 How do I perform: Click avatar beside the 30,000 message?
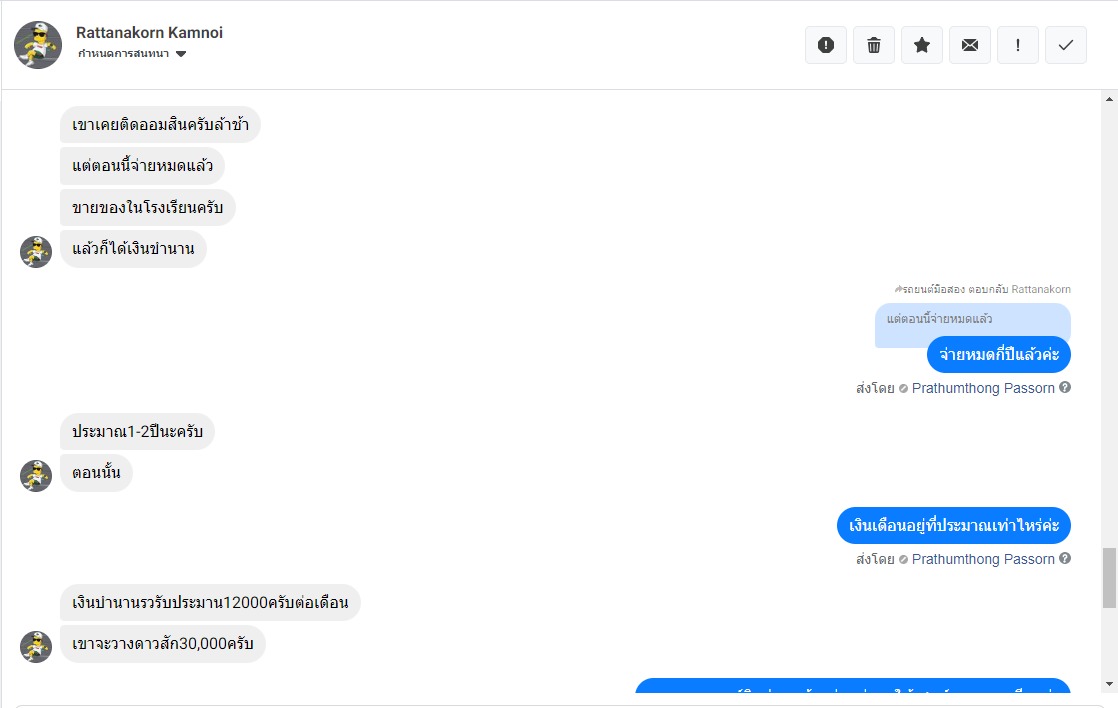tap(36, 647)
